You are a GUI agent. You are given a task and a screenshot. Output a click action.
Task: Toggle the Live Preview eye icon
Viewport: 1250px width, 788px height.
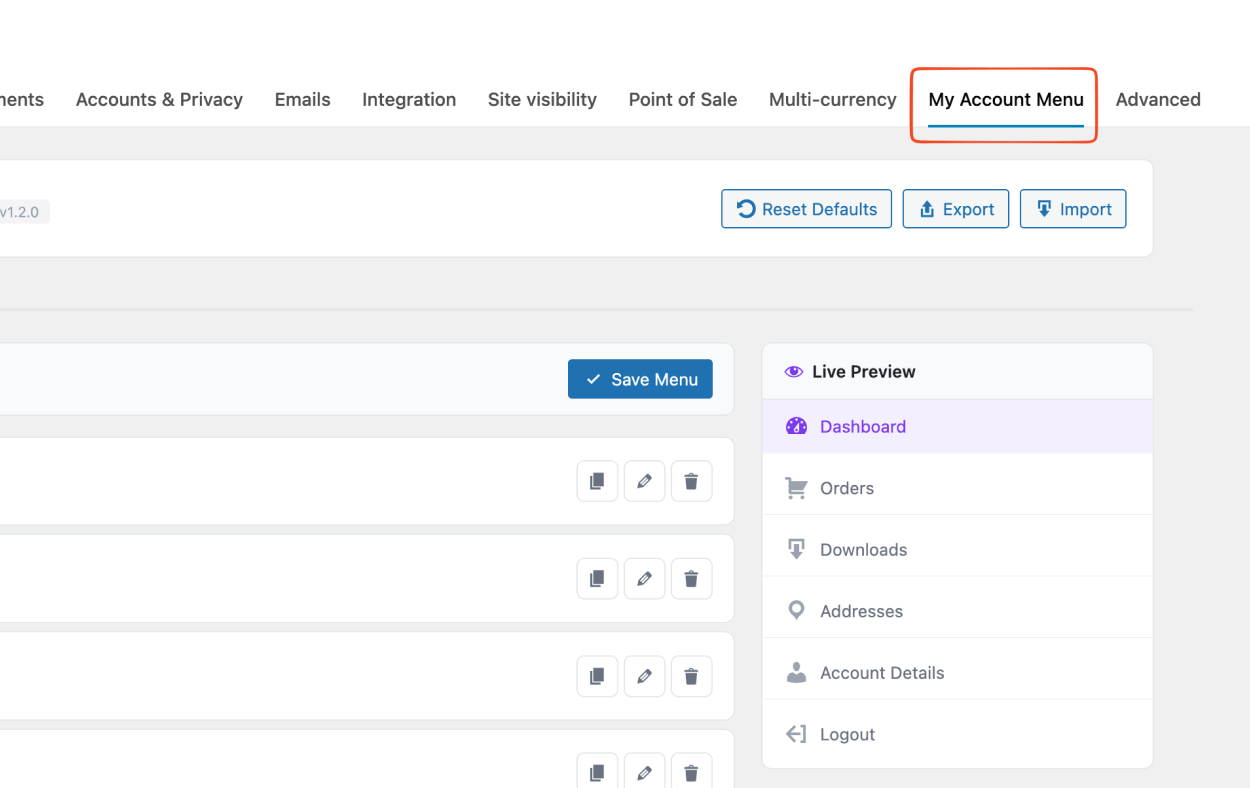[793, 371]
